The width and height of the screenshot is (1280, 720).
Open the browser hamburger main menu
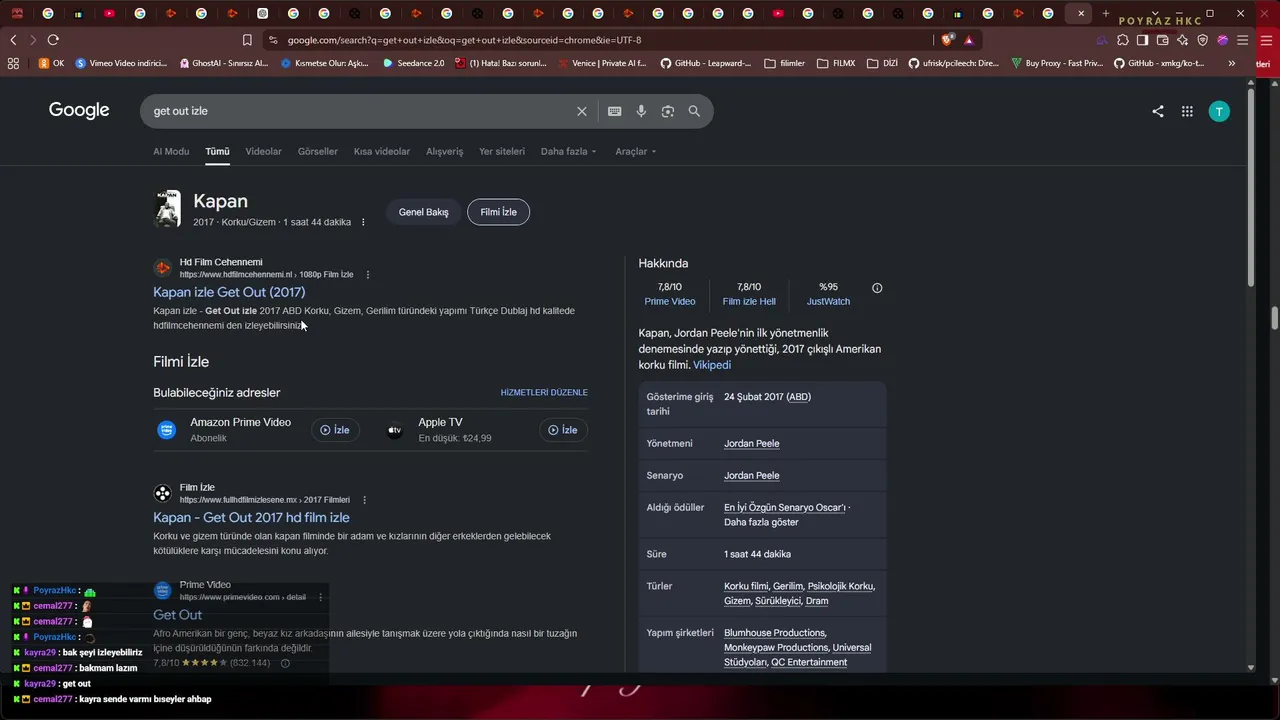(1242, 40)
